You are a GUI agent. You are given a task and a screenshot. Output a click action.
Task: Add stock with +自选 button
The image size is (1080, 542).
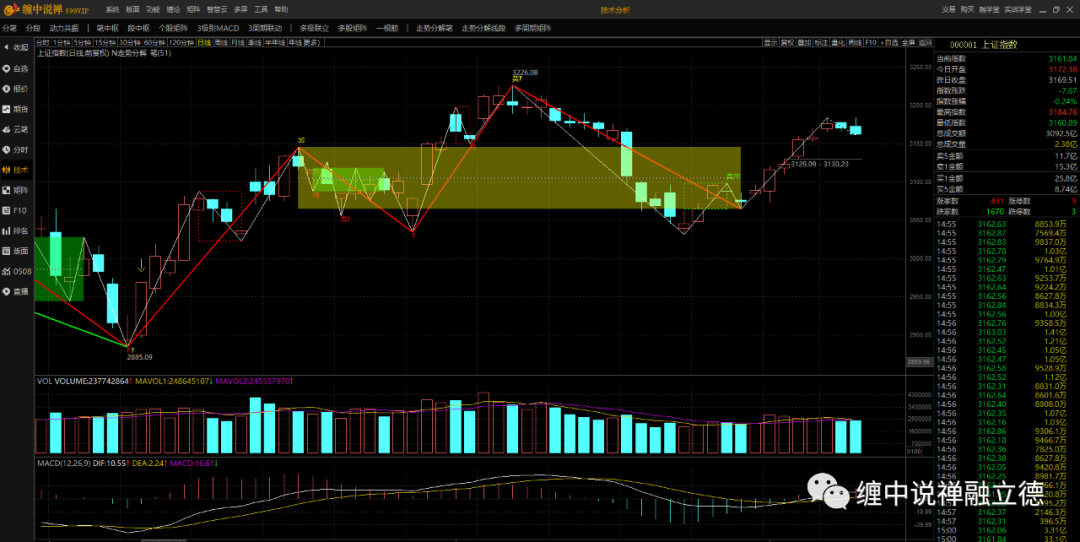click(891, 43)
